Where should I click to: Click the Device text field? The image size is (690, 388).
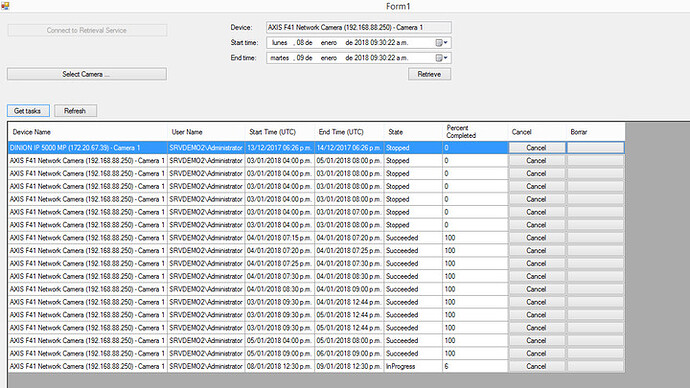358,27
